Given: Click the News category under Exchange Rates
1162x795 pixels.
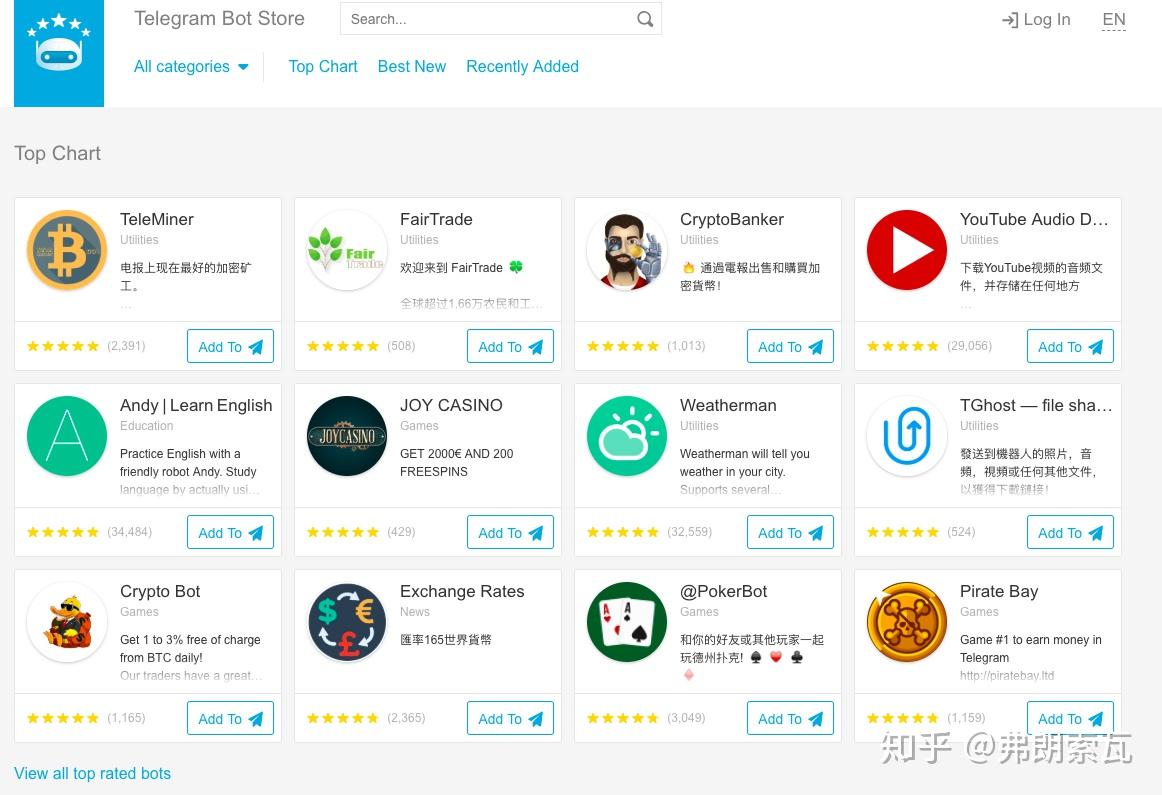Looking at the screenshot, I should coord(415,612).
